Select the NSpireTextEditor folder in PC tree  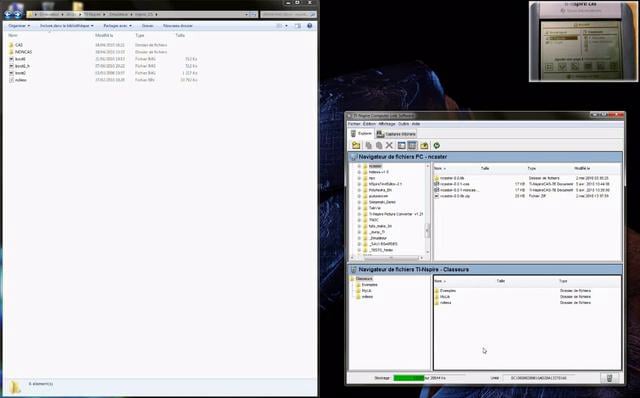[x=385, y=184]
